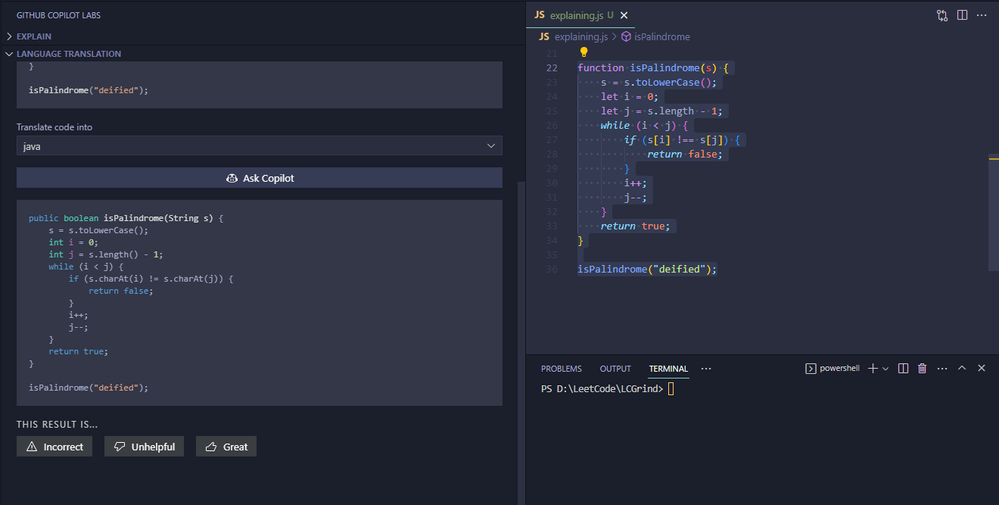Open terminal panel More Actions ellipsis
999x505 pixels.
pyautogui.click(x=942, y=368)
